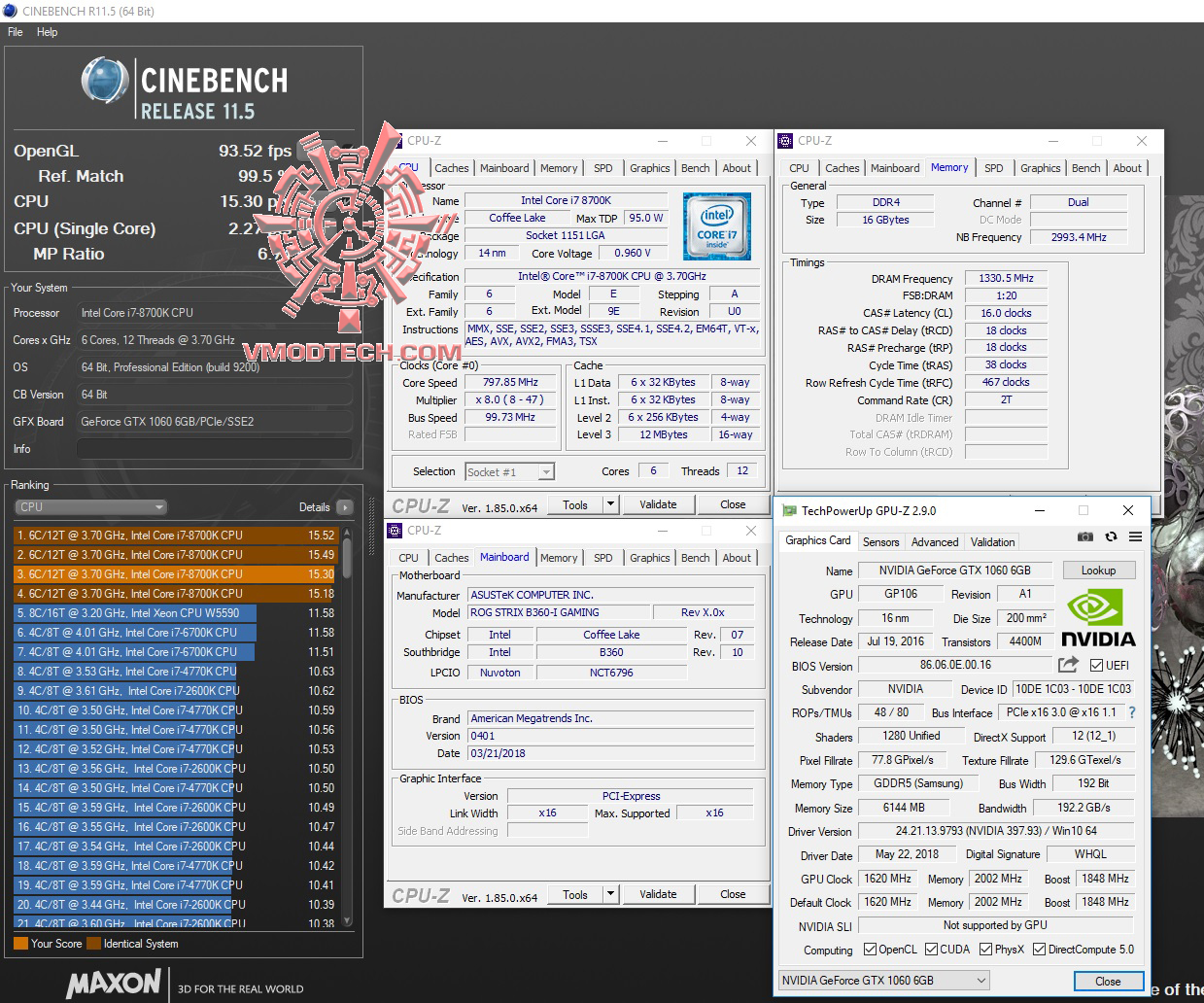Select ranking row 1 with score 15.52
The width and height of the screenshot is (1204, 1003).
[x=176, y=536]
